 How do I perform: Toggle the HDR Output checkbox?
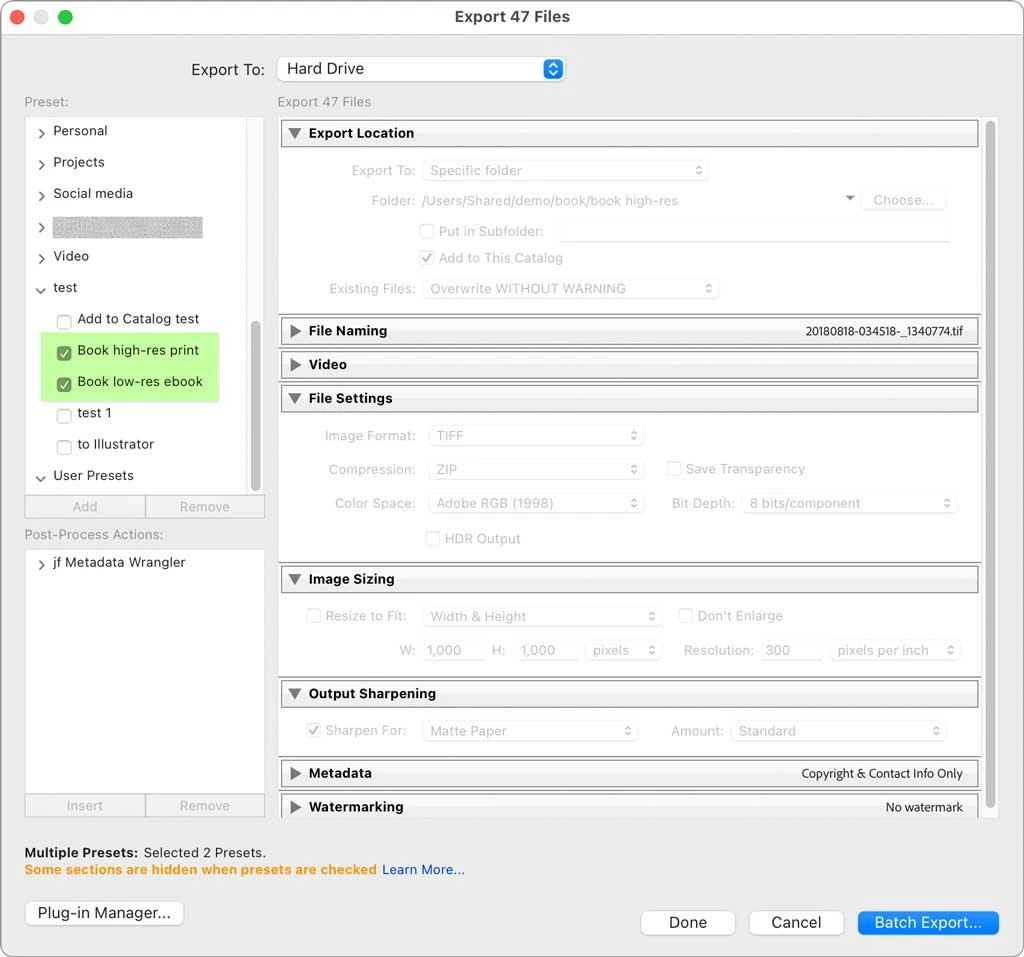432,538
